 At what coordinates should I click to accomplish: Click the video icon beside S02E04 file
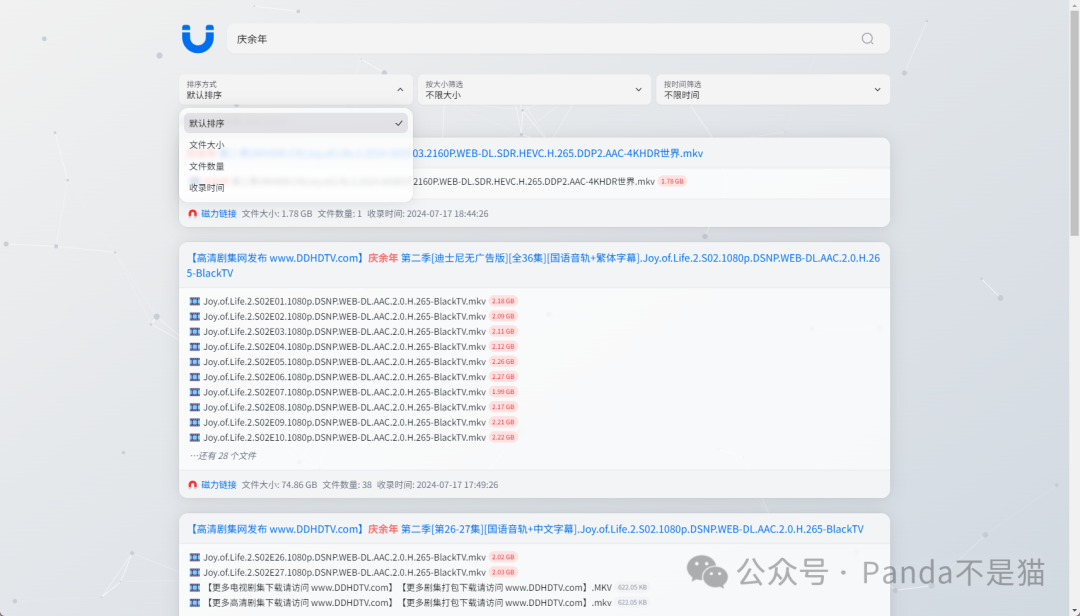click(195, 347)
